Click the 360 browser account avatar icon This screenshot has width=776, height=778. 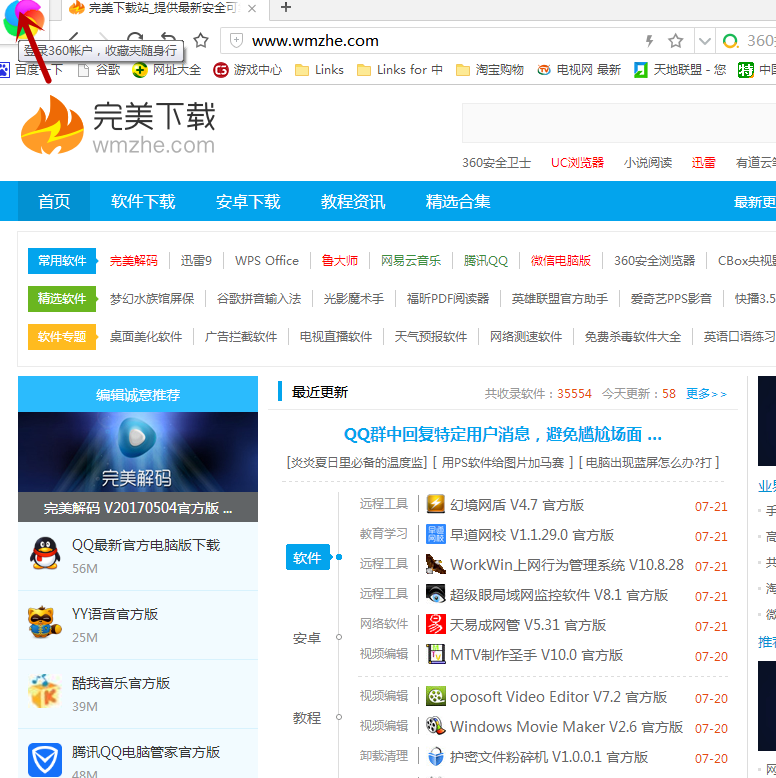tap(23, 19)
